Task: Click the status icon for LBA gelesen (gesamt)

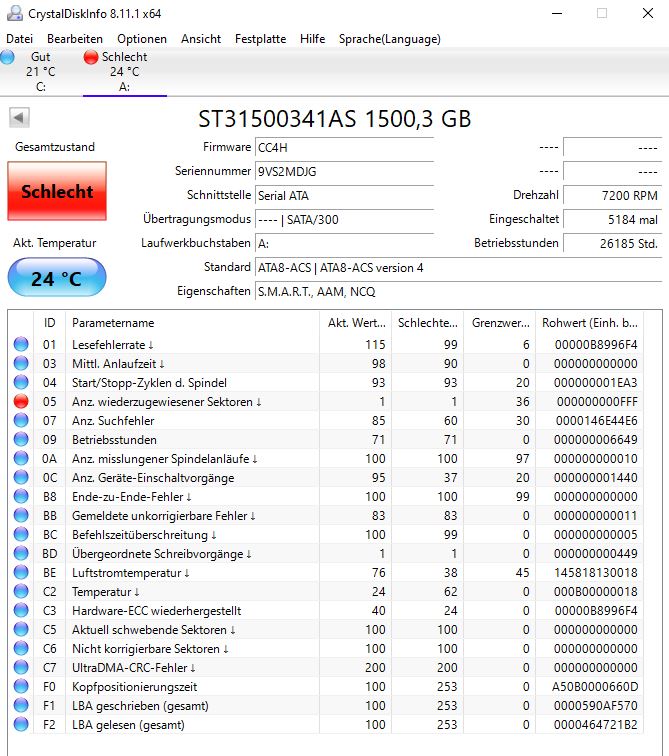Action: pos(21,724)
